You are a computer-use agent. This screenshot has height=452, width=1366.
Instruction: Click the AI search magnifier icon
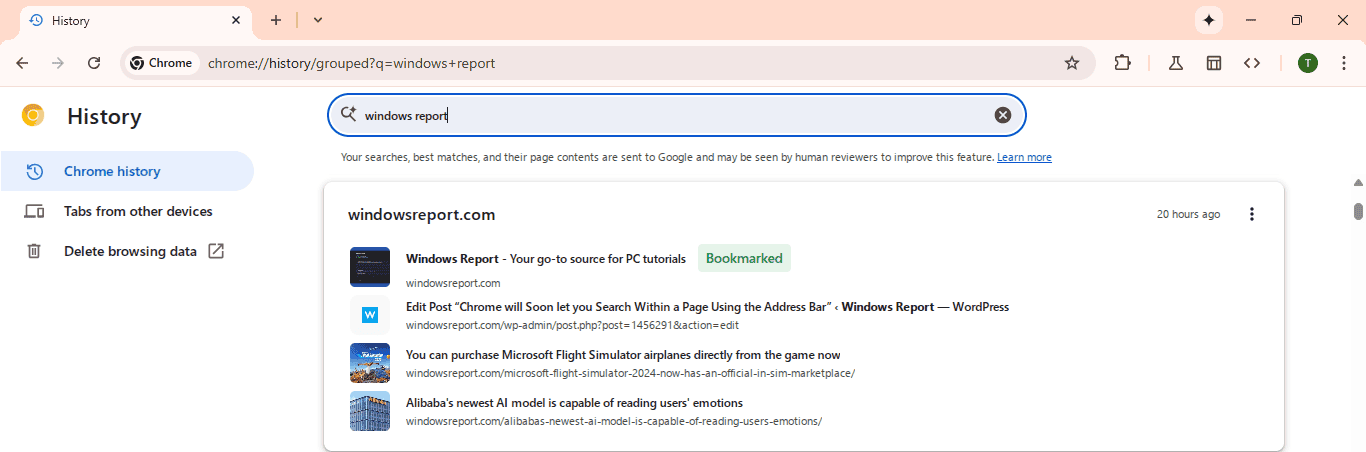[348, 114]
